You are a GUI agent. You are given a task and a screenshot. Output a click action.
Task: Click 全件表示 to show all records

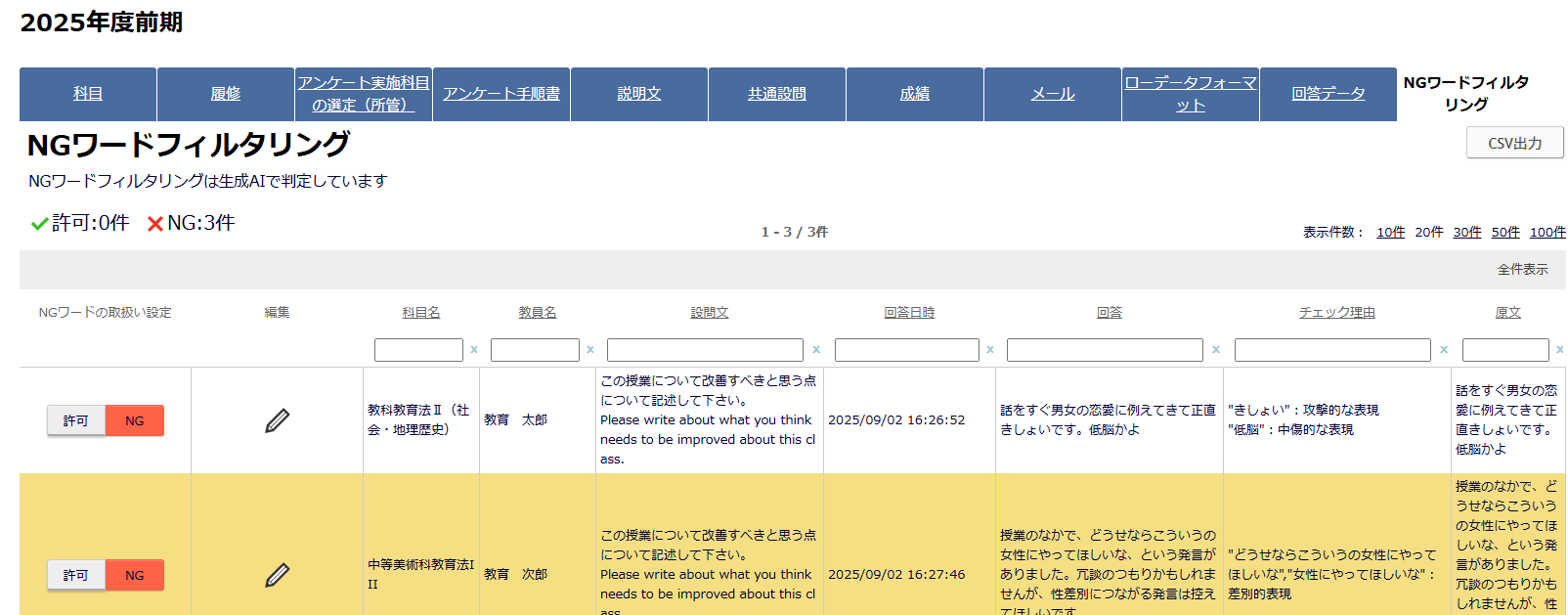(x=1523, y=269)
